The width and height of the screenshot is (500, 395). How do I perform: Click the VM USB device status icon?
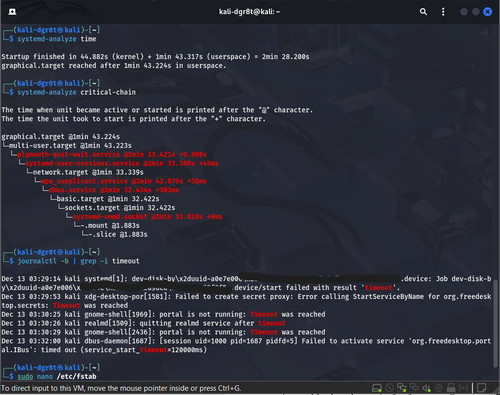(439, 388)
